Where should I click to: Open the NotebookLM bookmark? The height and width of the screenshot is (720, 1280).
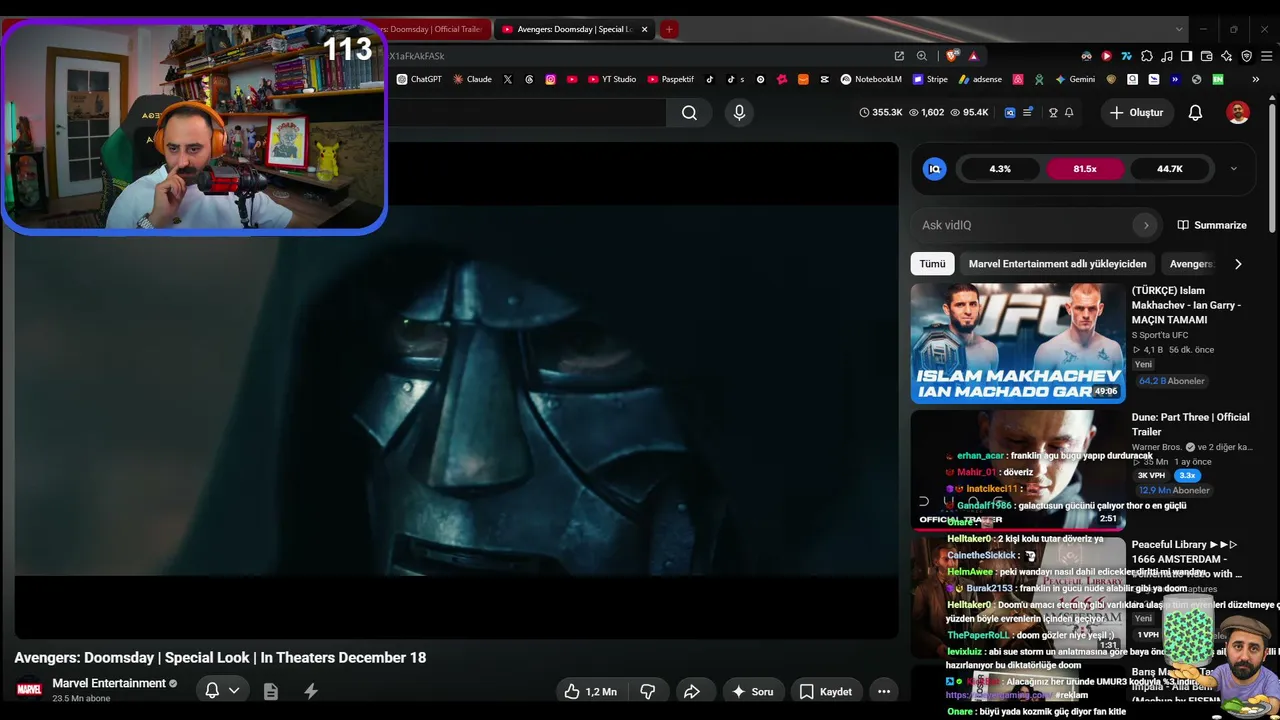(x=871, y=79)
